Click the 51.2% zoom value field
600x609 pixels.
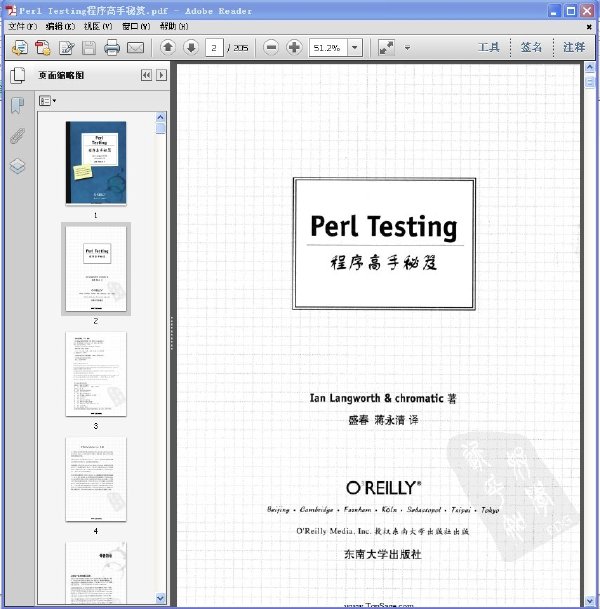click(328, 48)
